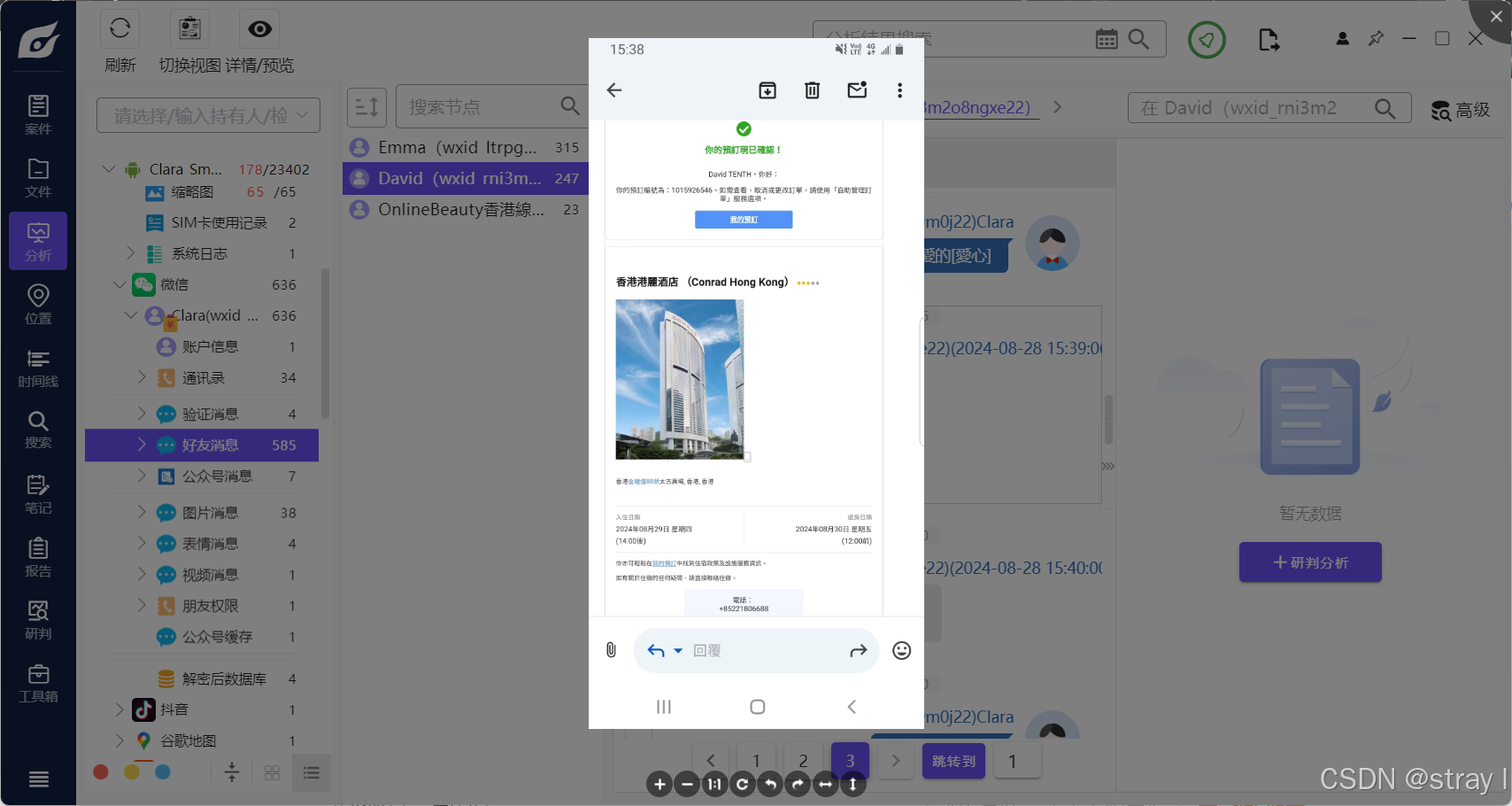Viewport: 1512px width, 806px height.
Task: Close the image preview overlay
Action: coord(1496,16)
